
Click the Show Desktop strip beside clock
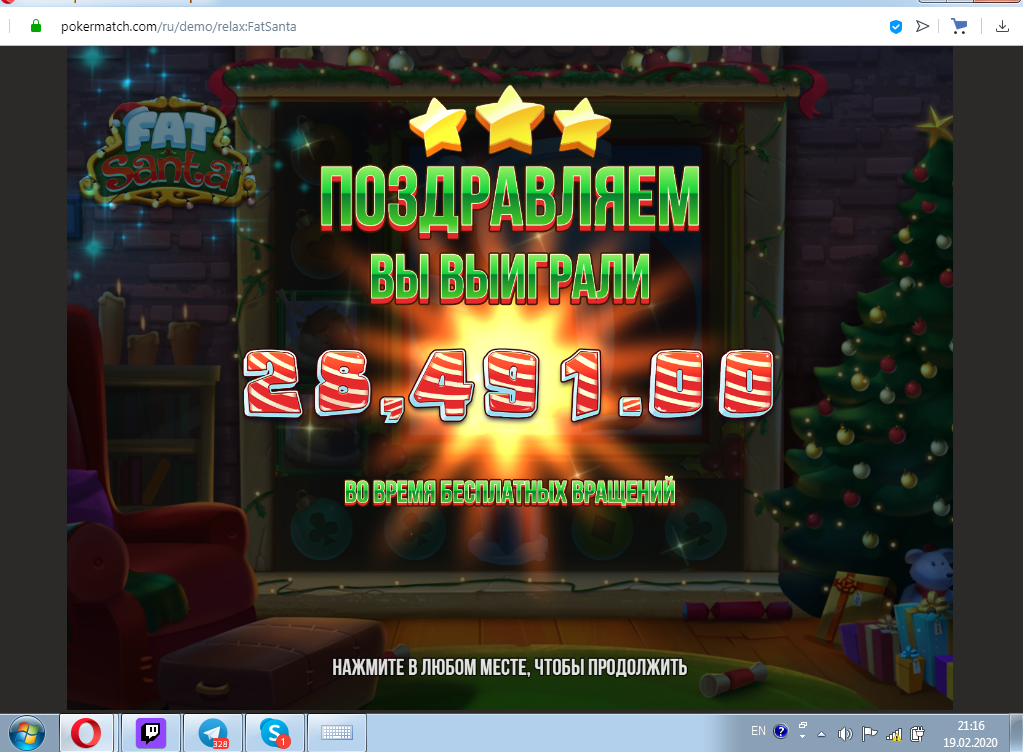[1016, 732]
